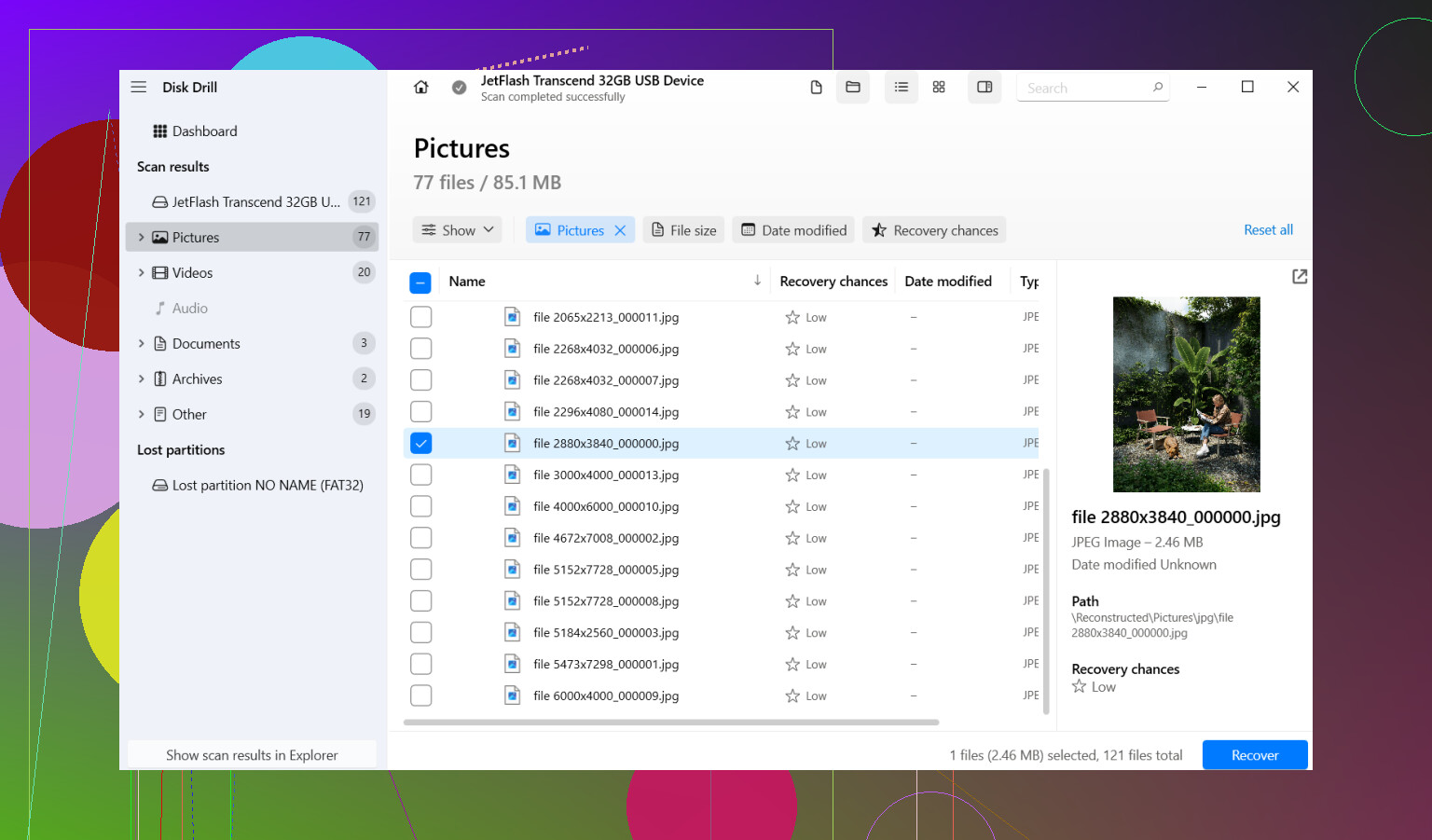Check file 3000x4000_000013.jpg checkbox
This screenshot has width=1432, height=840.
tap(421, 475)
